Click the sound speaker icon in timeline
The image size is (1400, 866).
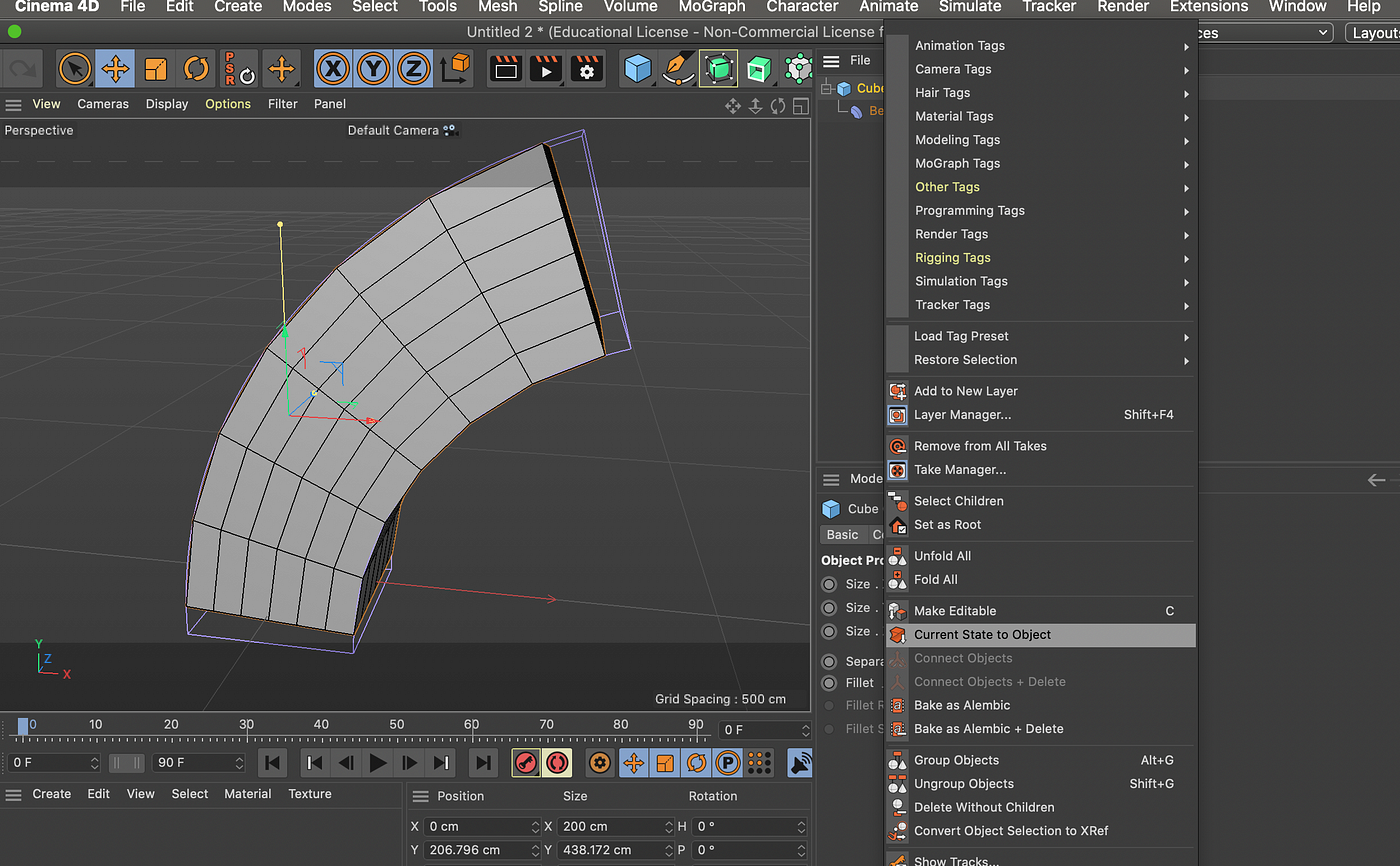[799, 763]
